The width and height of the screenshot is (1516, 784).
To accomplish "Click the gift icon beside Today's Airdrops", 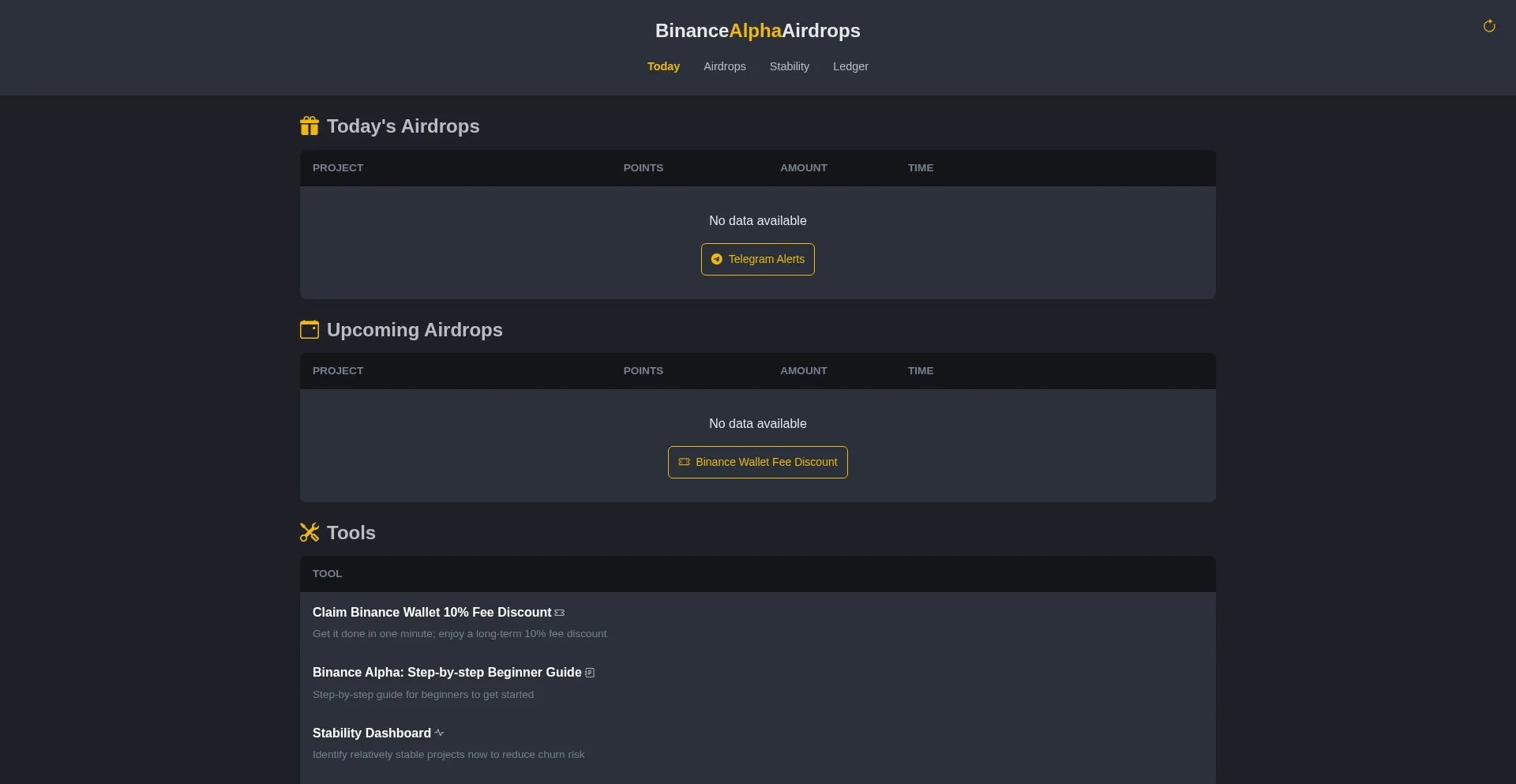I will [310, 126].
